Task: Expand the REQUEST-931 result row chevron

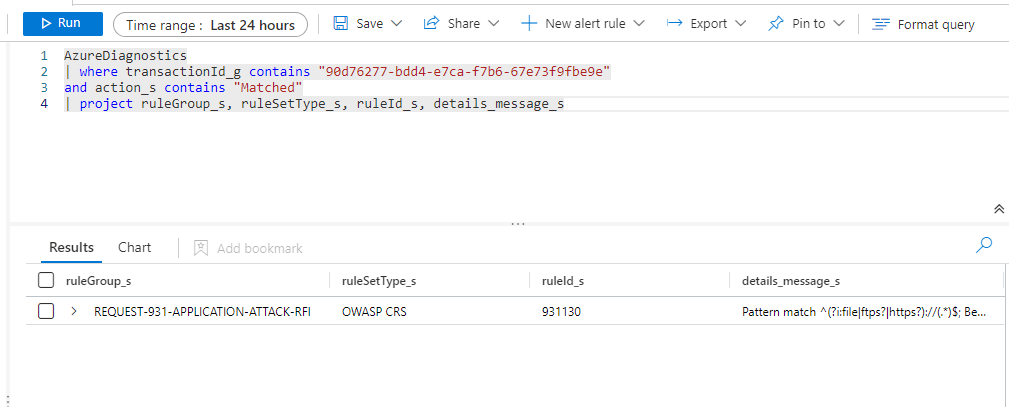Action: 74,312
